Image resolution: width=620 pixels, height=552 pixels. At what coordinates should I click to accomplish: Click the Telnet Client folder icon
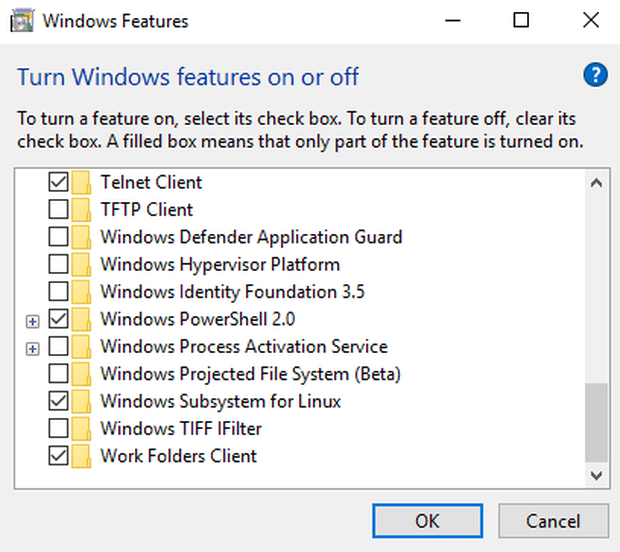(x=81, y=182)
